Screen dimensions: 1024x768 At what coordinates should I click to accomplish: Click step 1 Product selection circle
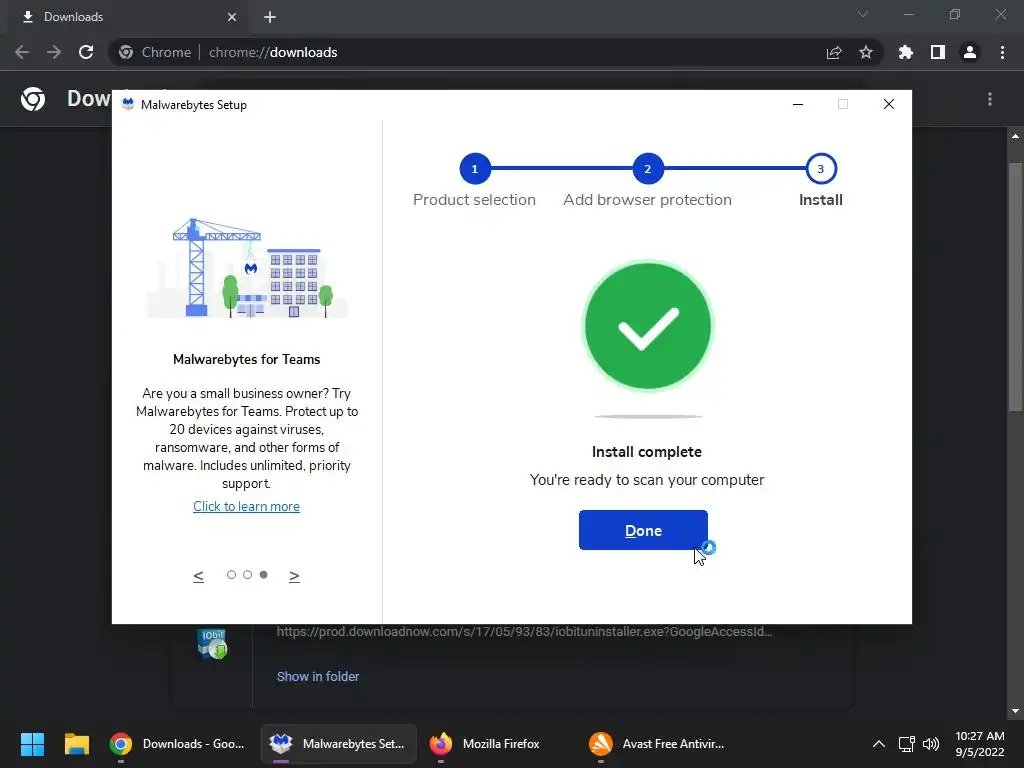pyautogui.click(x=475, y=168)
